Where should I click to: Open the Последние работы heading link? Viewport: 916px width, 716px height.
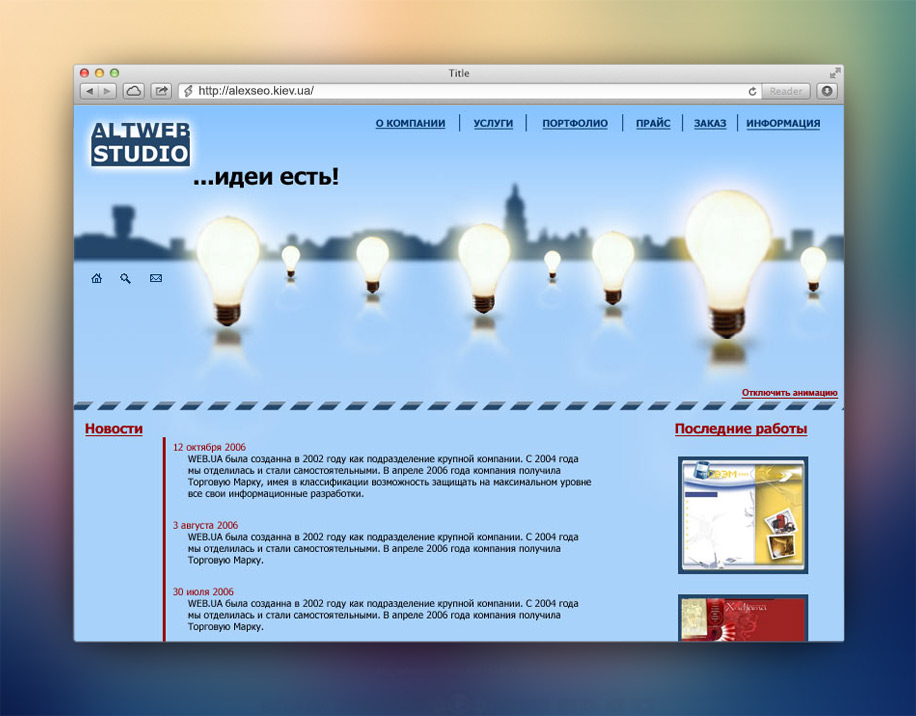pos(741,429)
